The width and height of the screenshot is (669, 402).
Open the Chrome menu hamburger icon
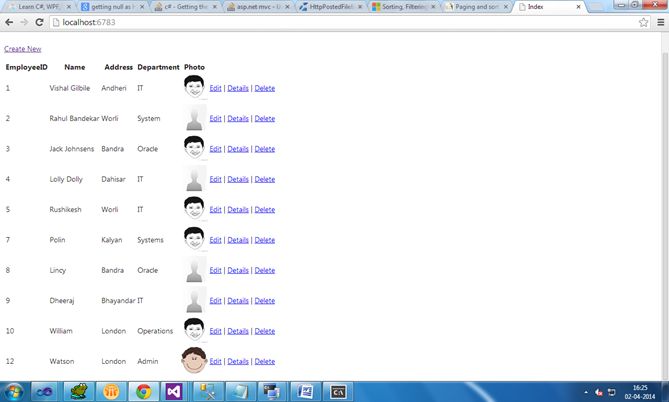[x=660, y=22]
